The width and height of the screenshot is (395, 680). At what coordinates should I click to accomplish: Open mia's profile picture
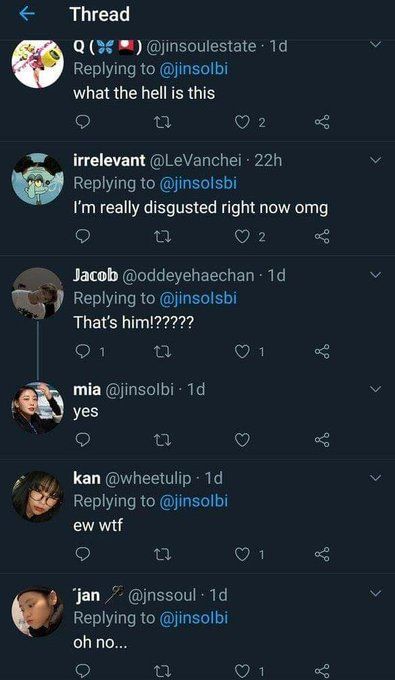(38, 408)
